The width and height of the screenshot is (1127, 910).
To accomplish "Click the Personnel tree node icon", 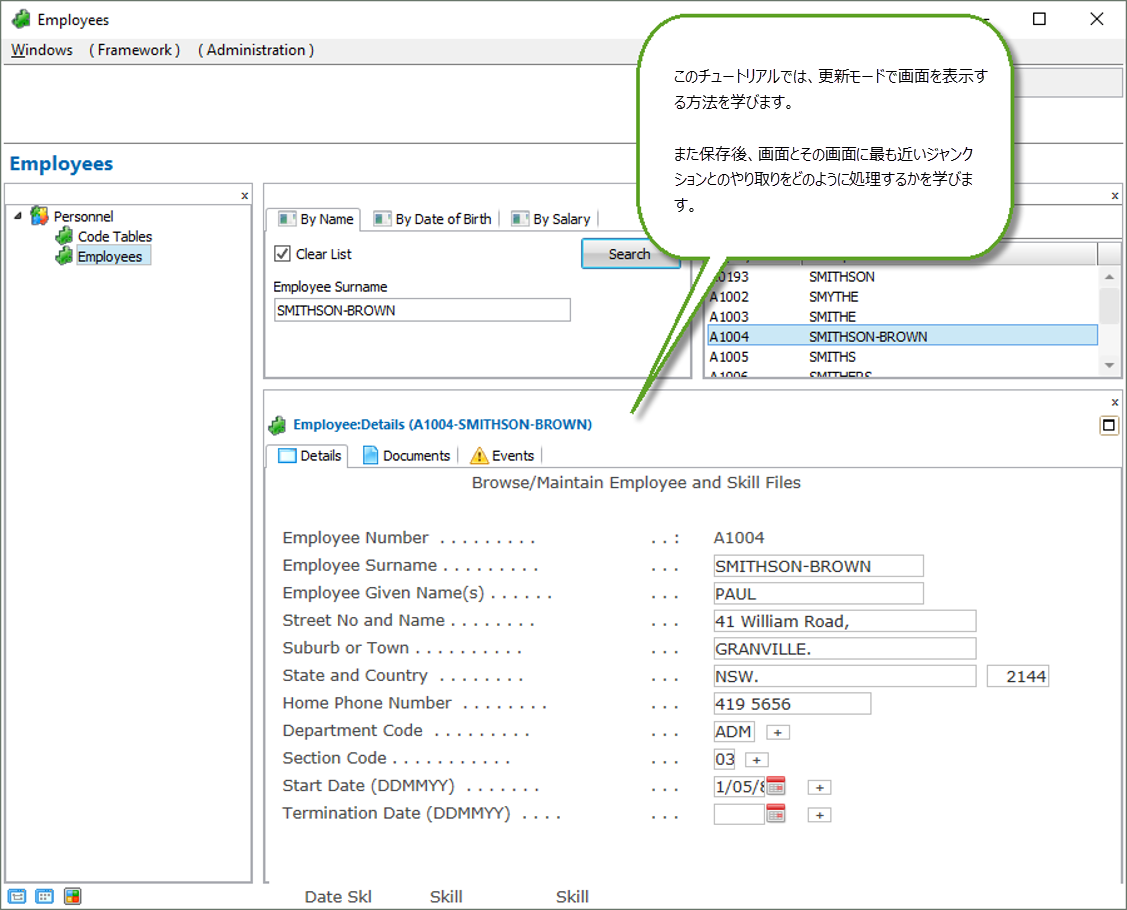I will [x=39, y=216].
